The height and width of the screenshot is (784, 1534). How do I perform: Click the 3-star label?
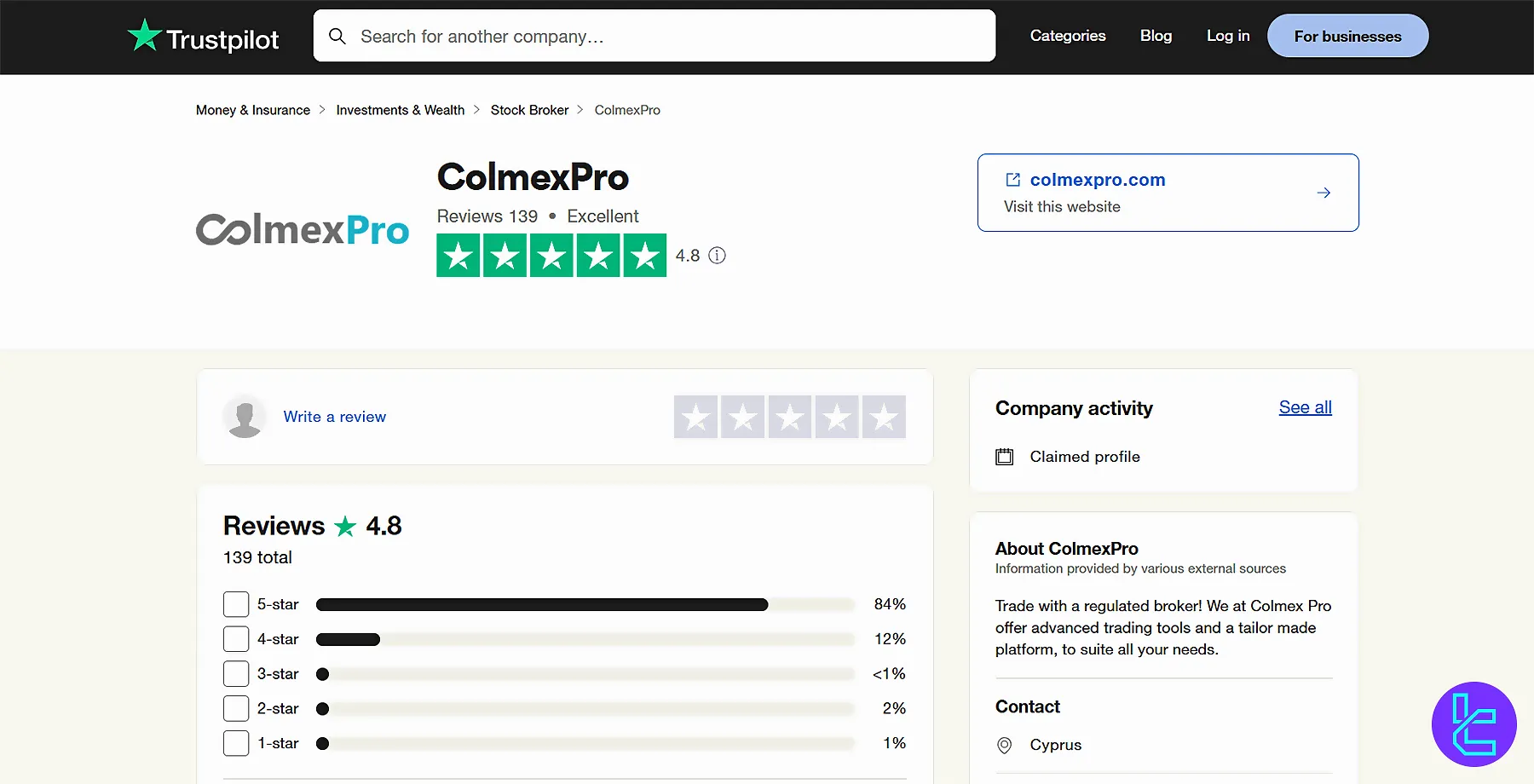[278, 674]
